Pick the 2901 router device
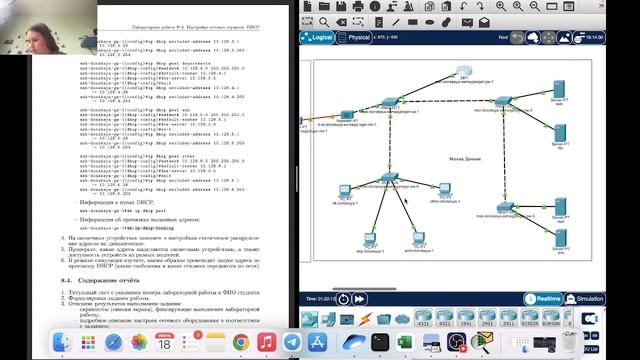 pos(487,318)
